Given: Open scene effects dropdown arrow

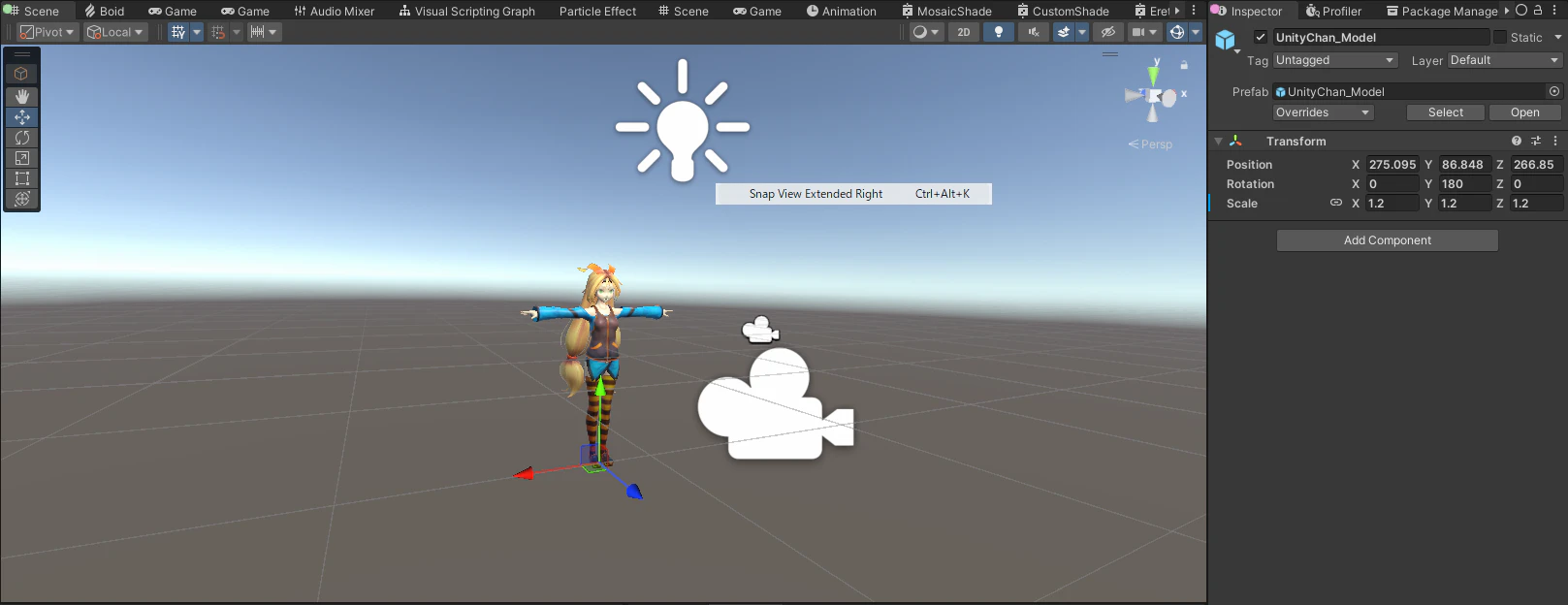Looking at the screenshot, I should click(1082, 32).
